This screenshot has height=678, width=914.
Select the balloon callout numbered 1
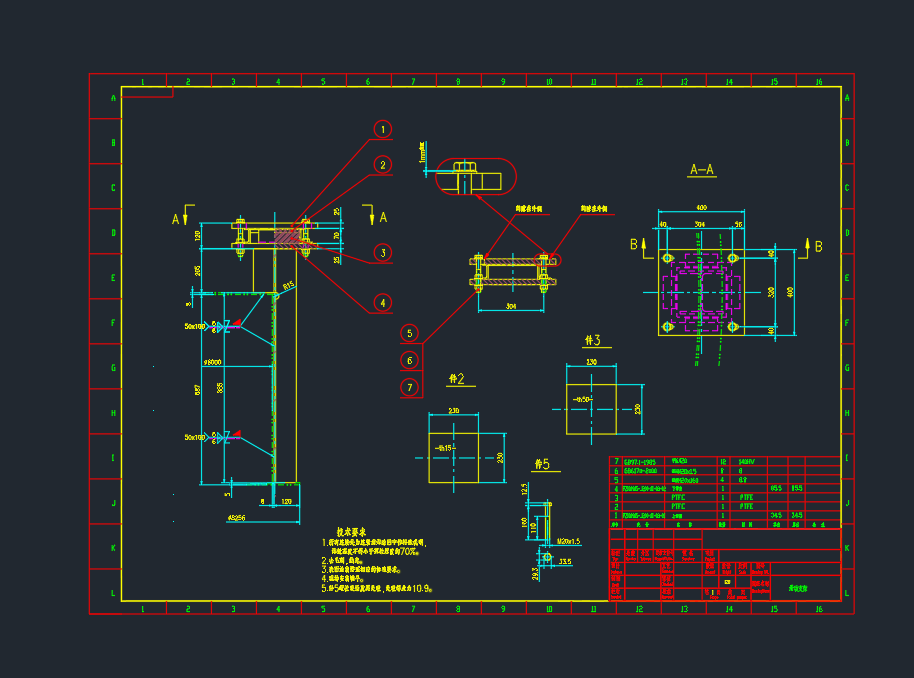pos(382,129)
